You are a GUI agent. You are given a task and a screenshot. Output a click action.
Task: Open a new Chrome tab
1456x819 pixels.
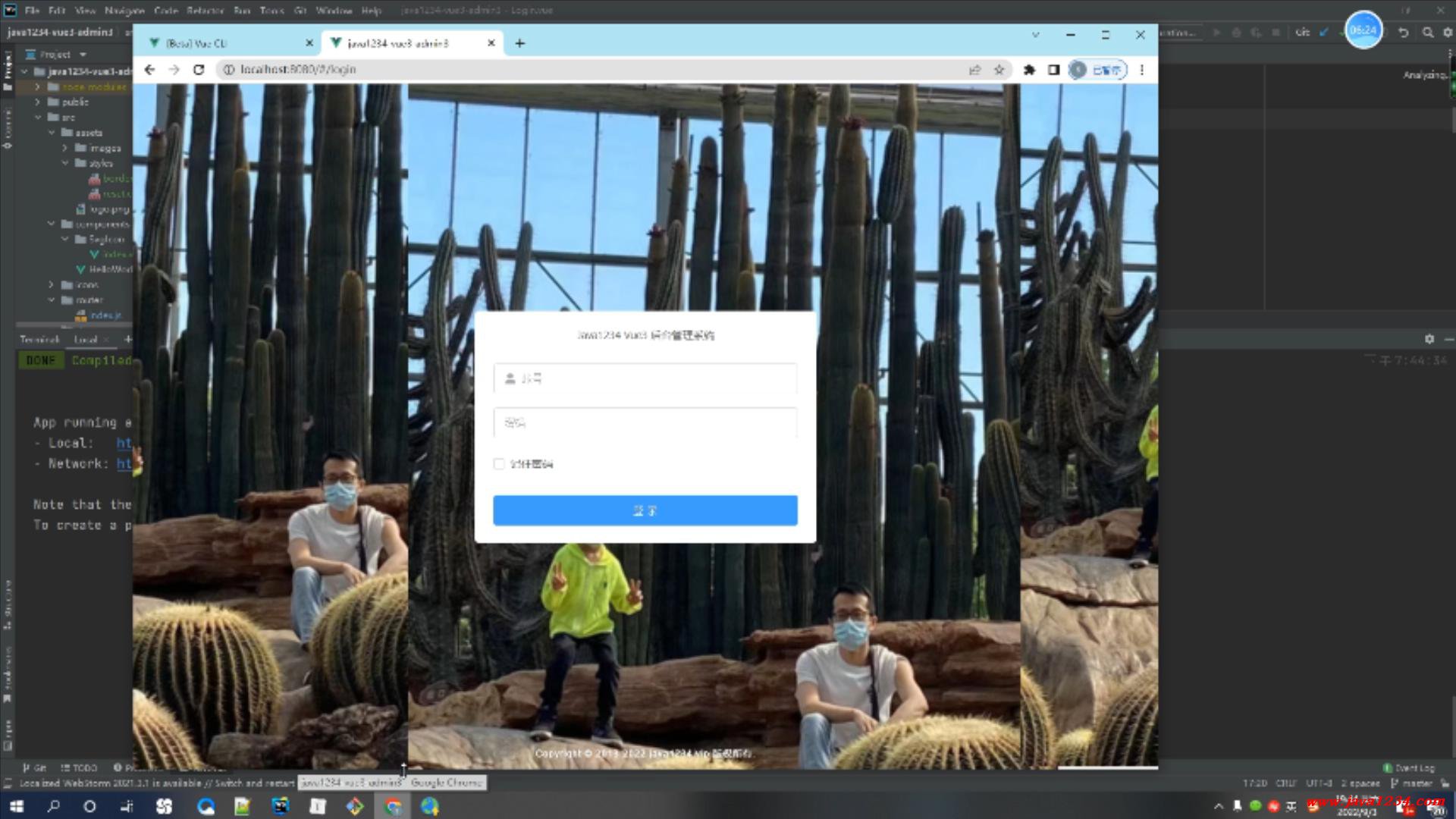point(519,43)
